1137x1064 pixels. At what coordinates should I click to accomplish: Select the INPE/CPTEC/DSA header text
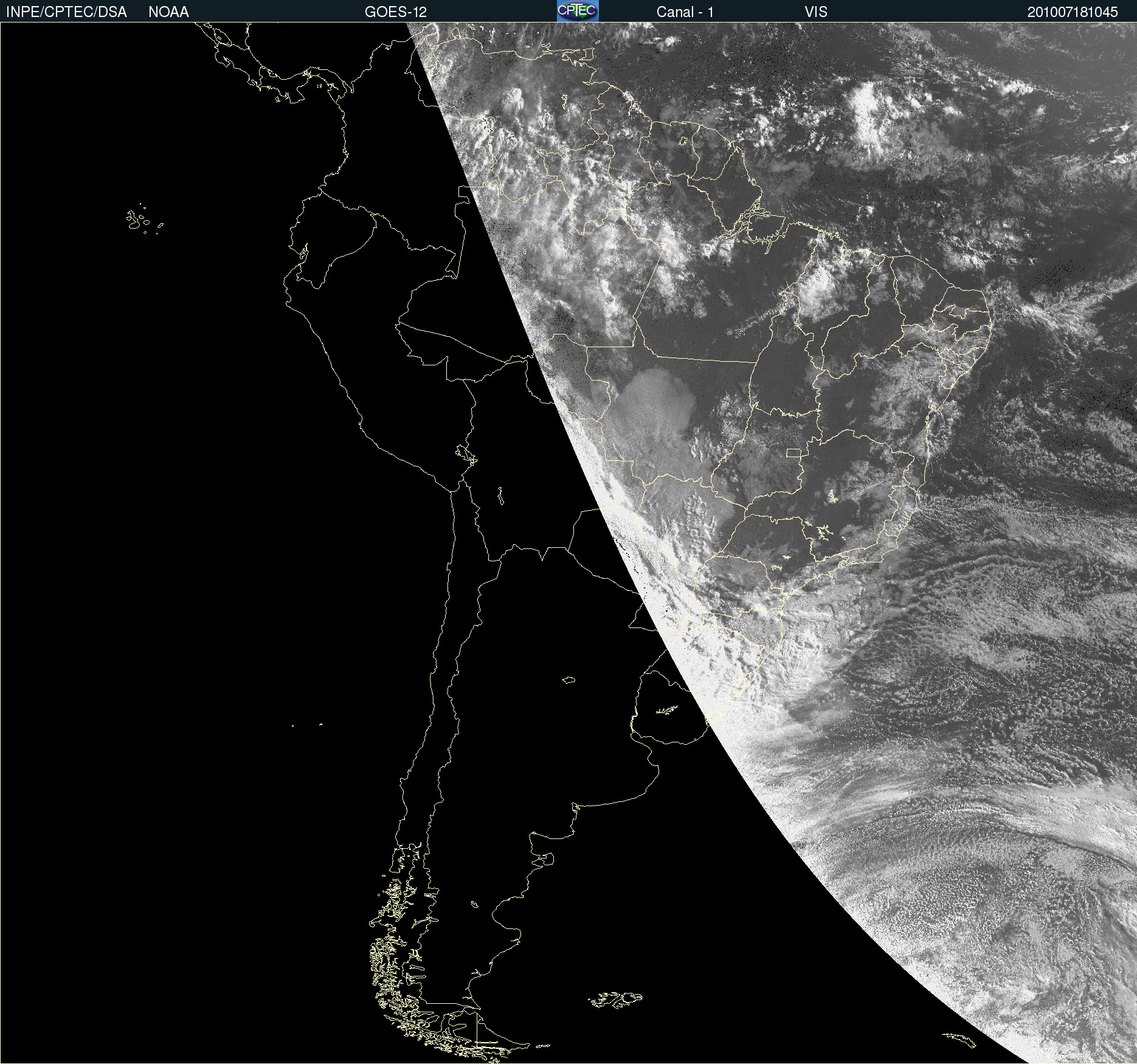(x=66, y=12)
